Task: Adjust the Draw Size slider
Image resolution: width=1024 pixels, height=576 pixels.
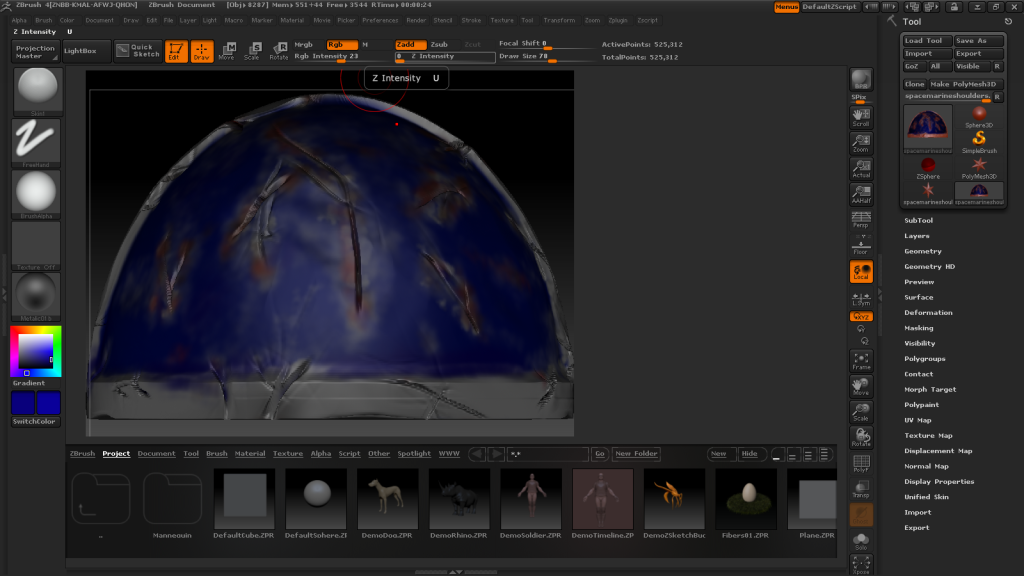Action: pyautogui.click(x=546, y=57)
